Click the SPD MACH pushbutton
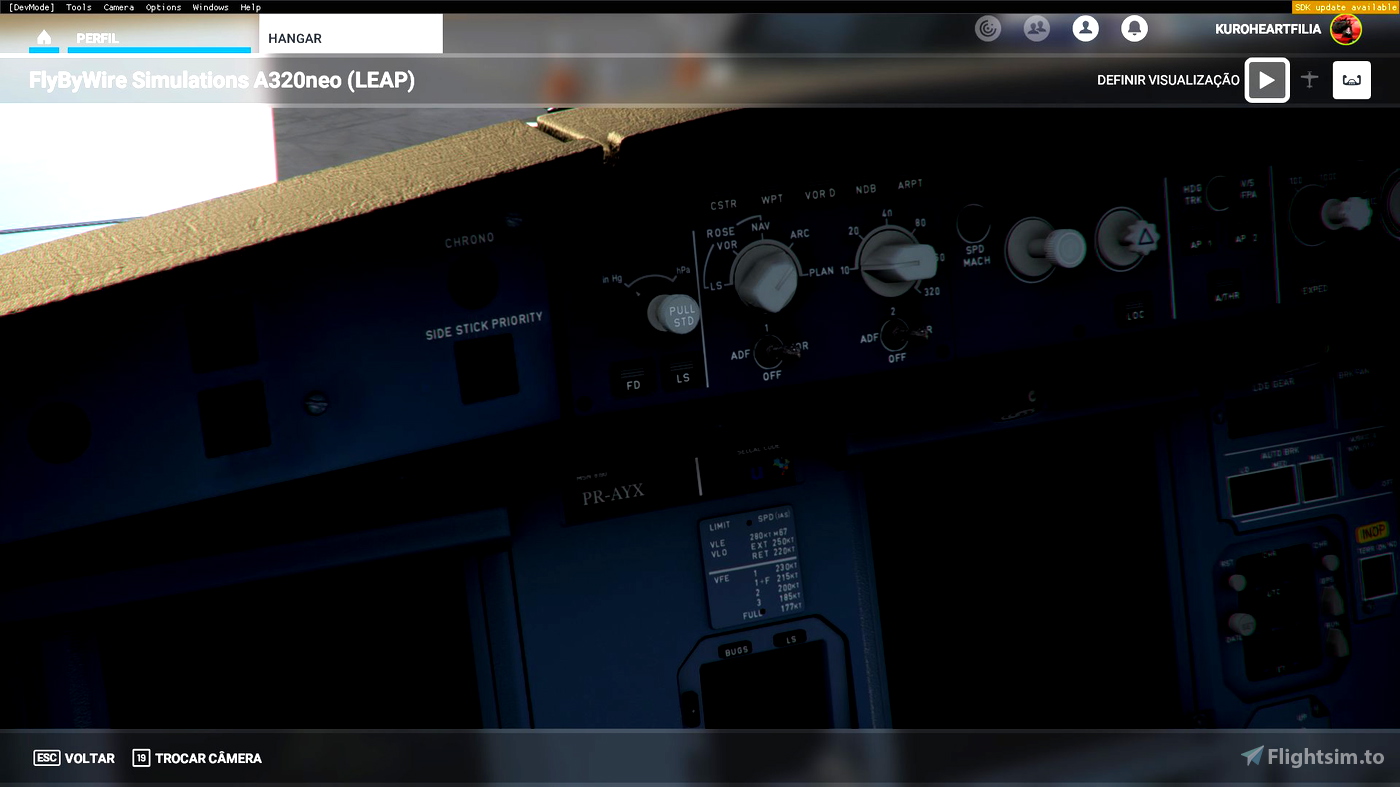Viewport: 1400px width, 787px height. coord(974,224)
